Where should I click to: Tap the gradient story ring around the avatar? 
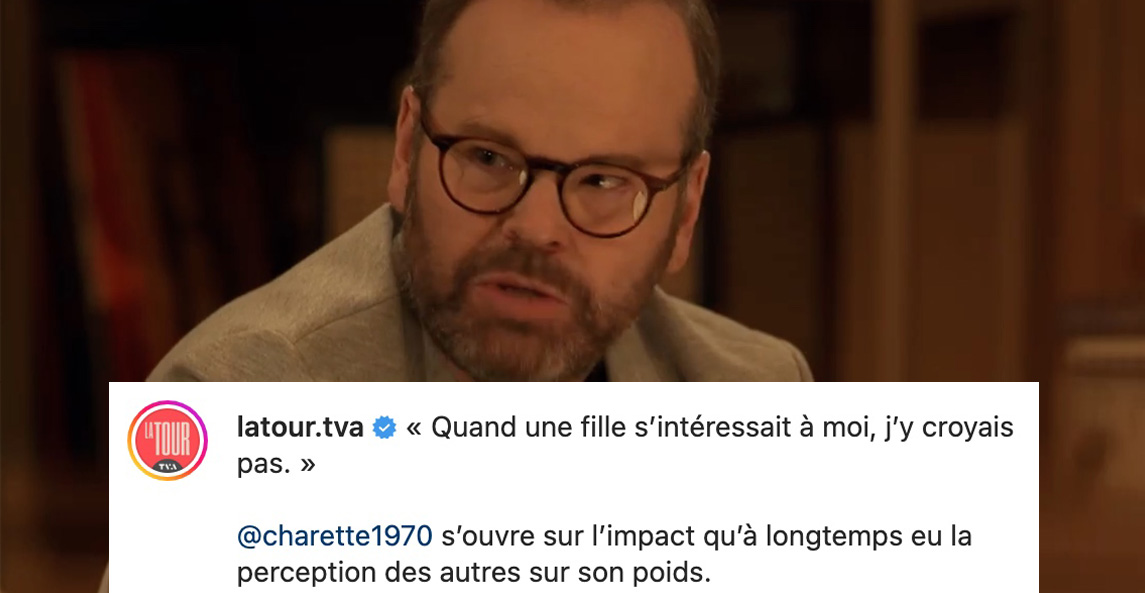tap(167, 440)
